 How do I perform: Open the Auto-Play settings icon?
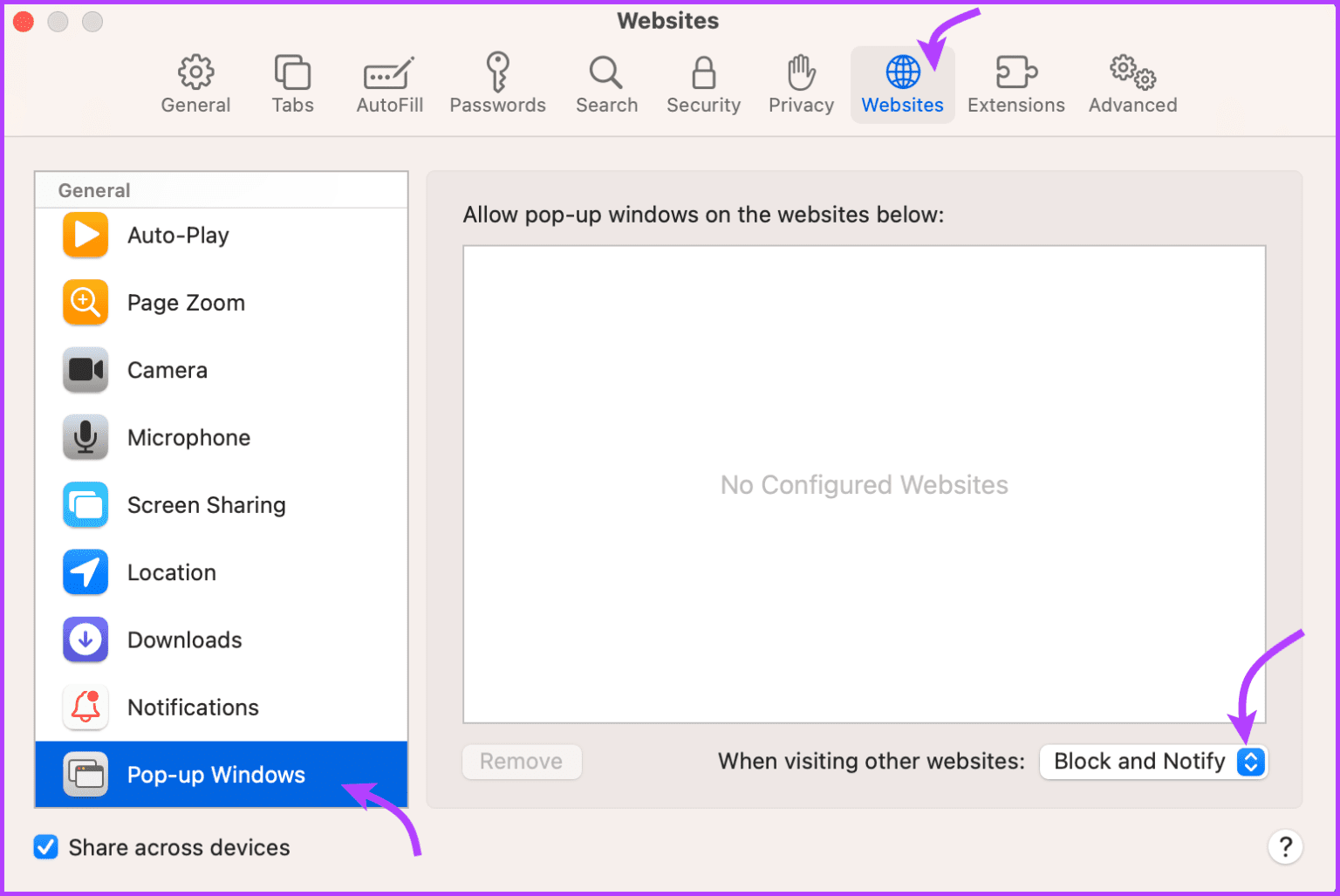click(85, 235)
